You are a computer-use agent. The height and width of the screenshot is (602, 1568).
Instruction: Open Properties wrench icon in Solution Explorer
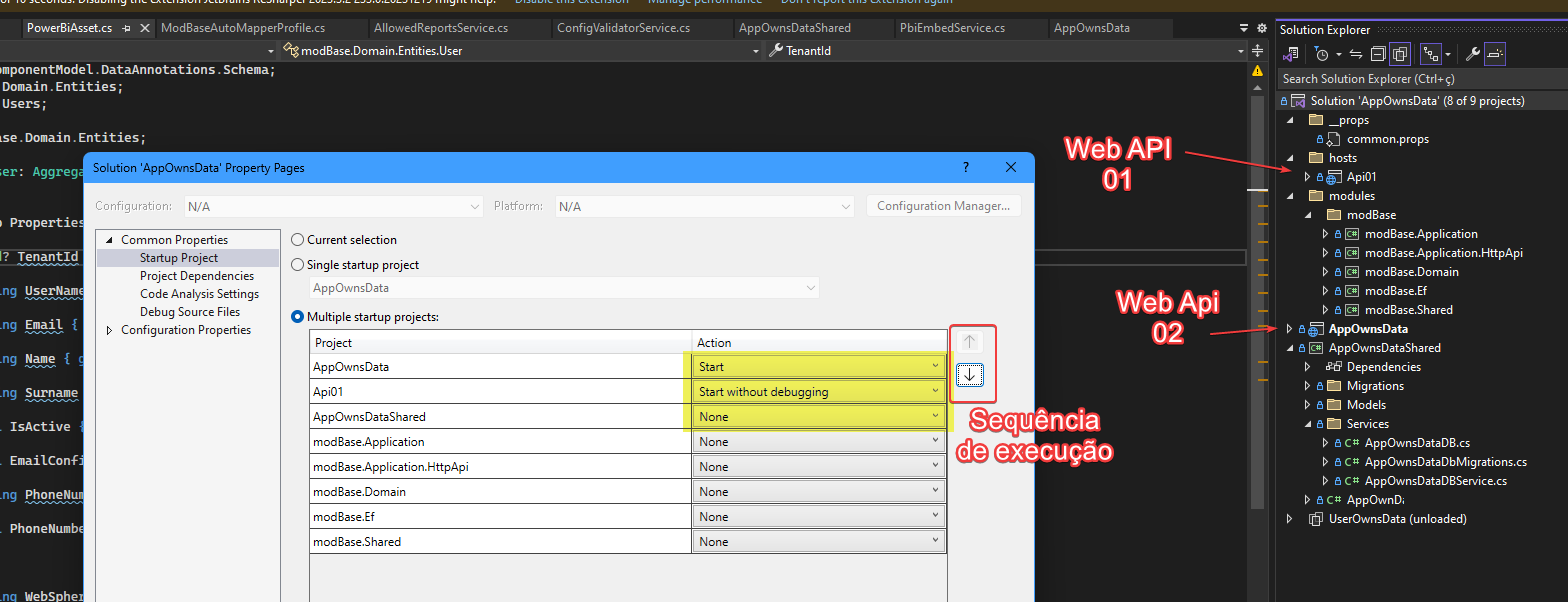pos(1472,53)
